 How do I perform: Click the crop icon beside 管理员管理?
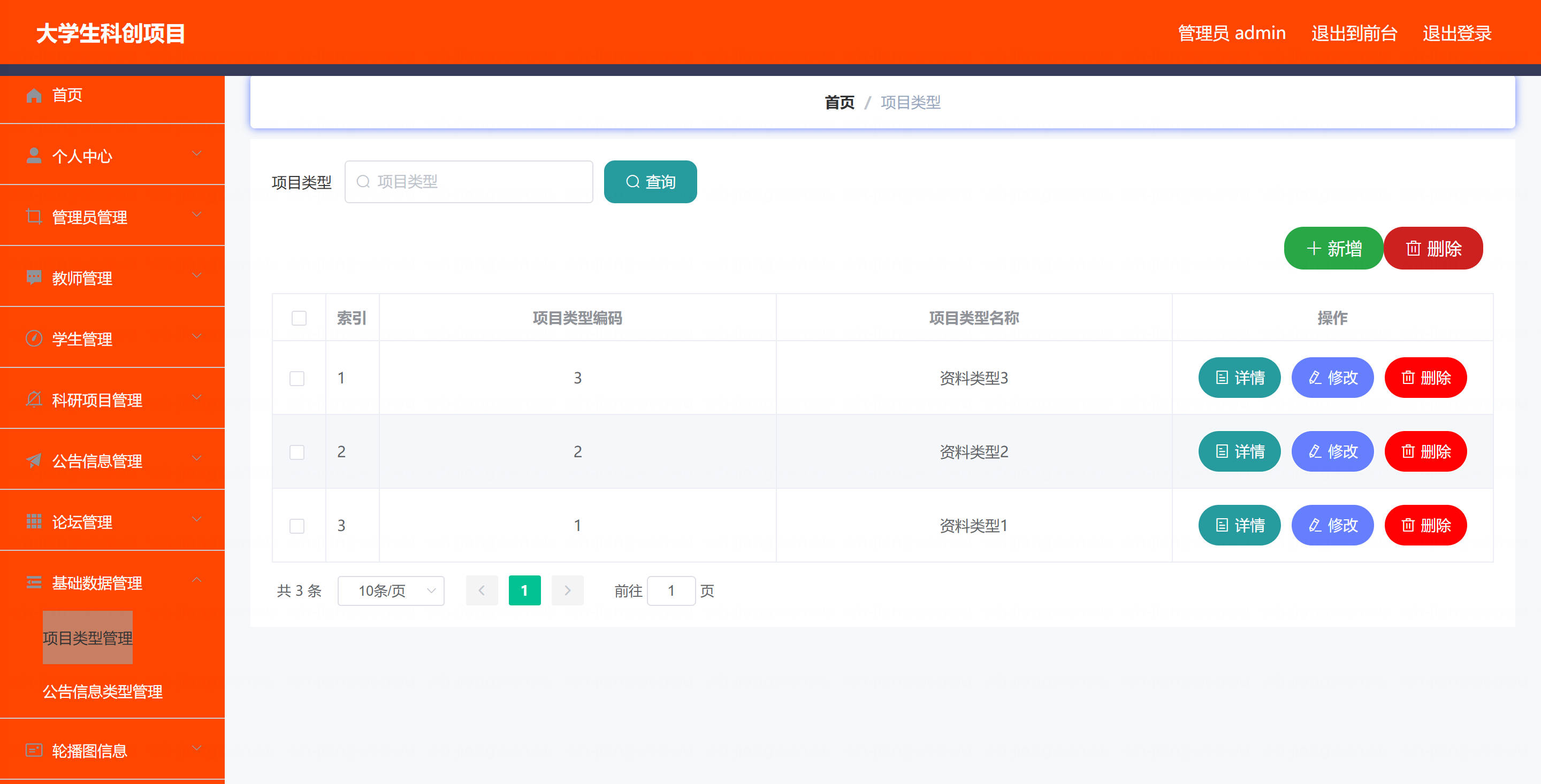34,217
